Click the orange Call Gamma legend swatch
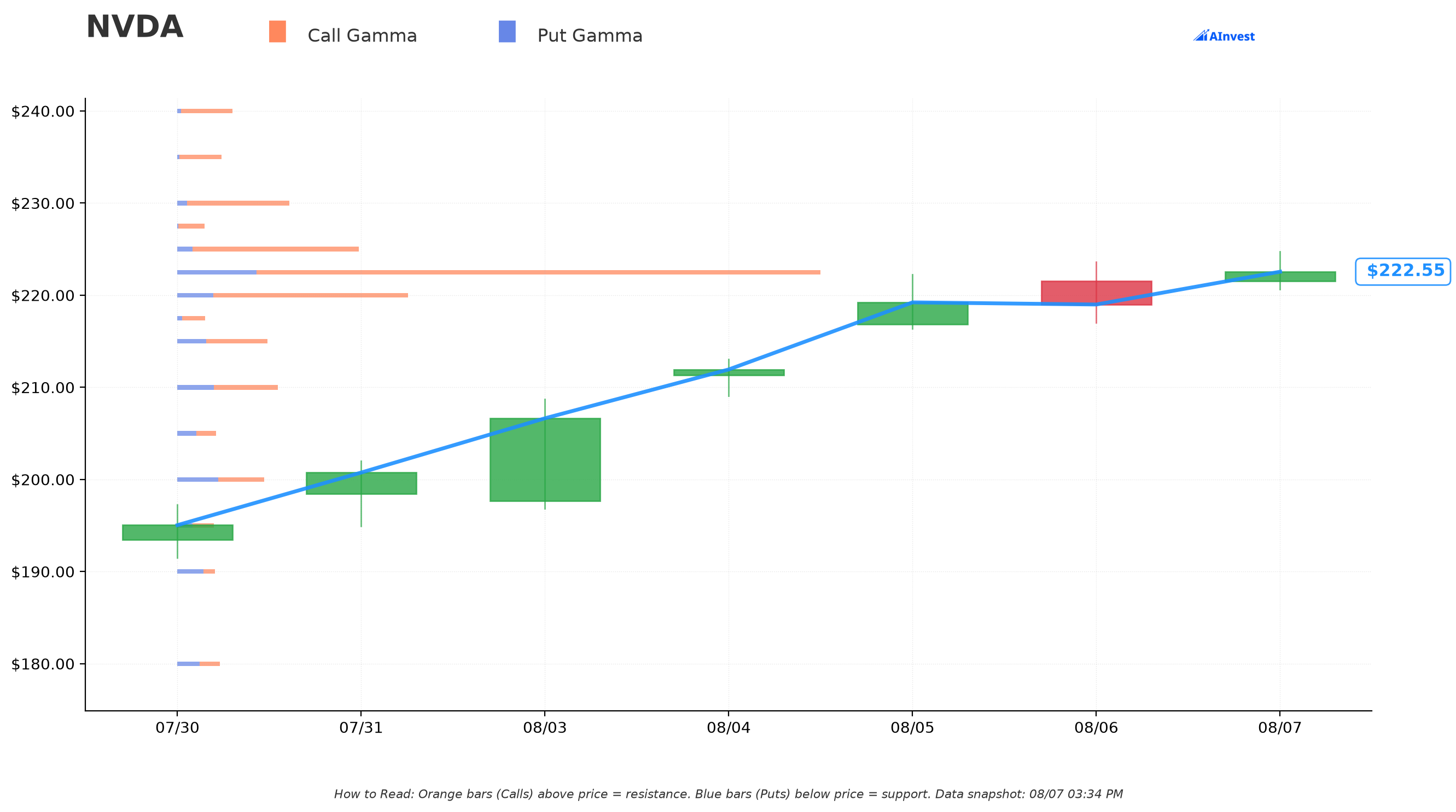 click(277, 32)
